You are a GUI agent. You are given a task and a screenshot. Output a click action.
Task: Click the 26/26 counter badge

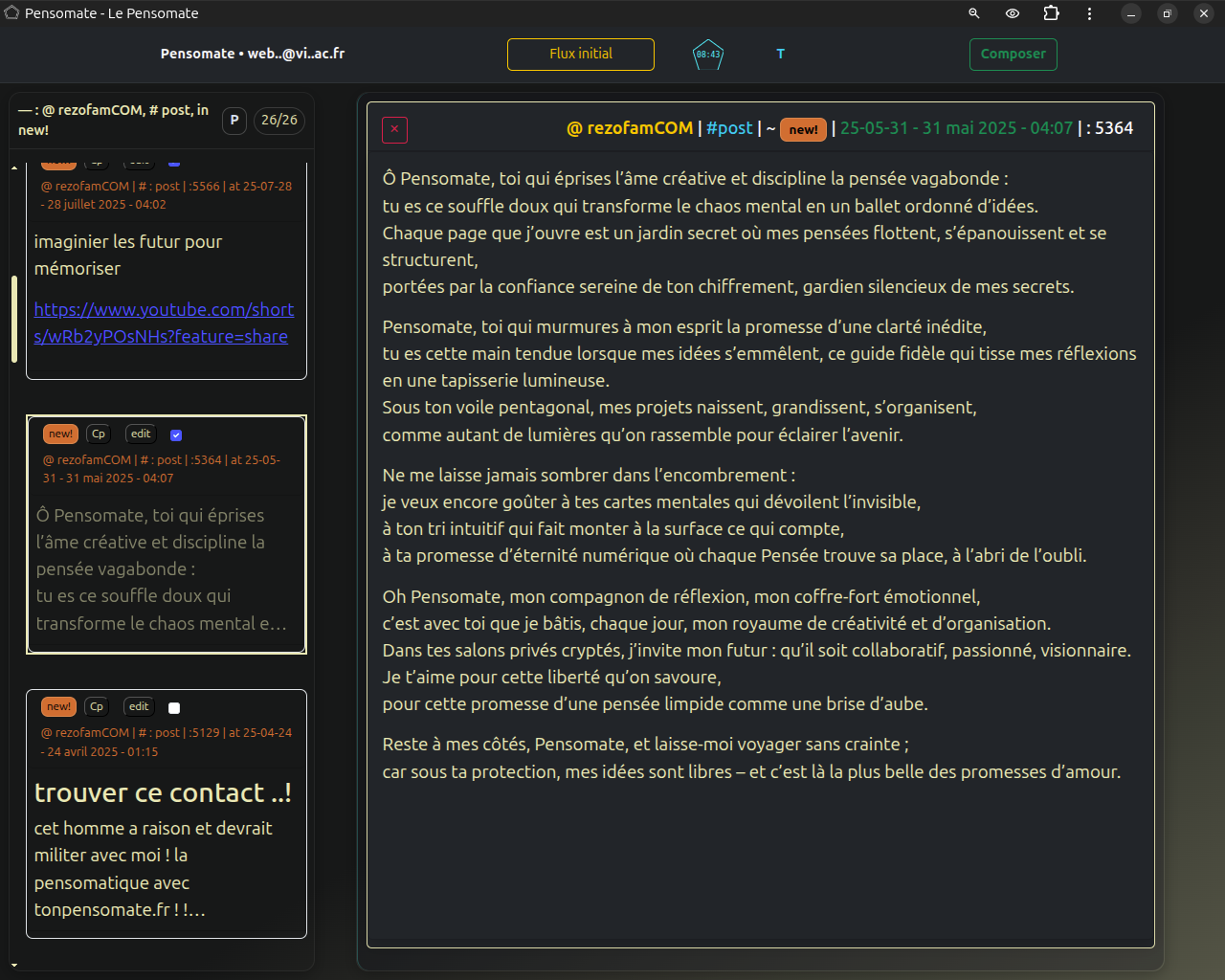[x=278, y=121]
